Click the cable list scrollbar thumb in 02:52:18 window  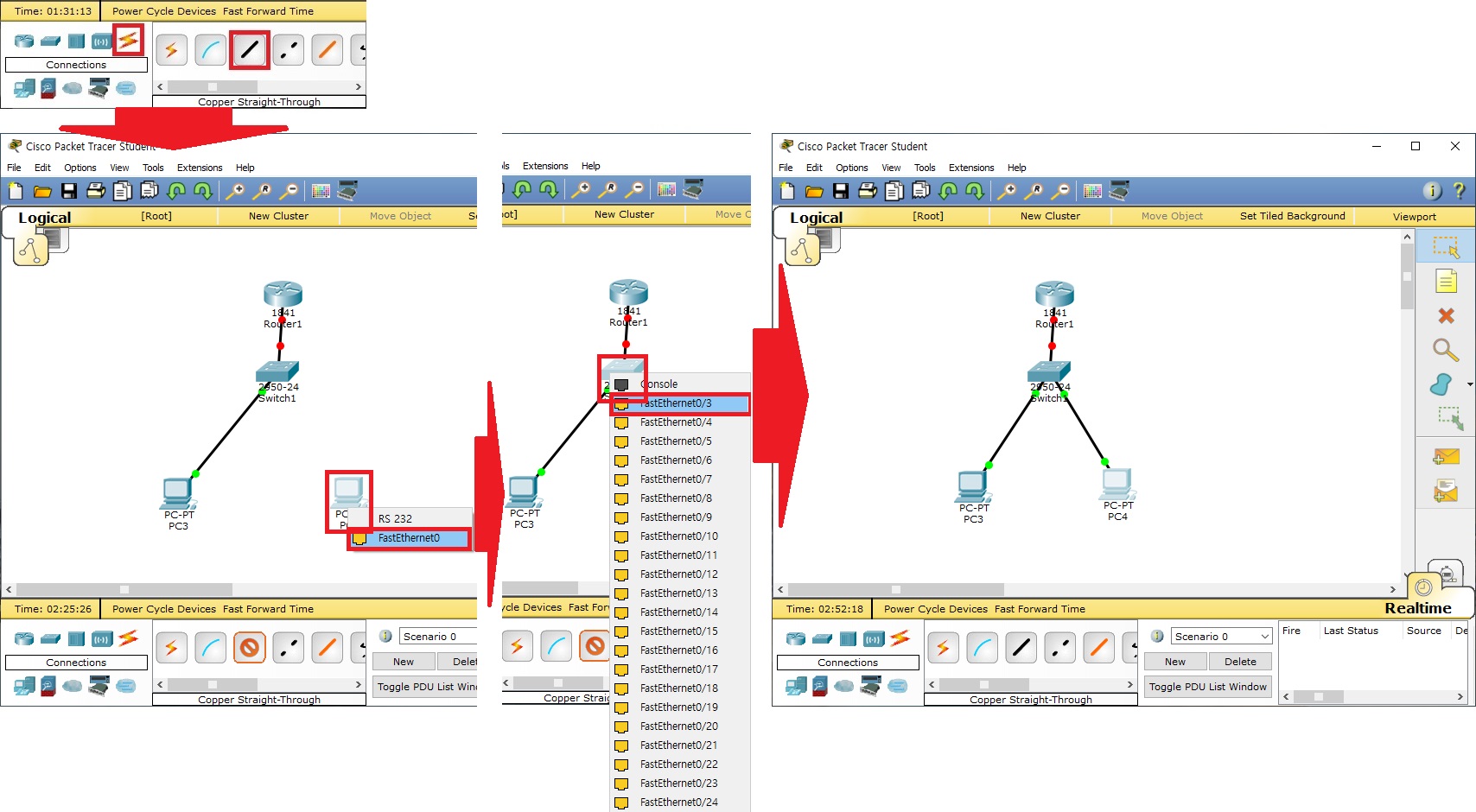[984, 685]
